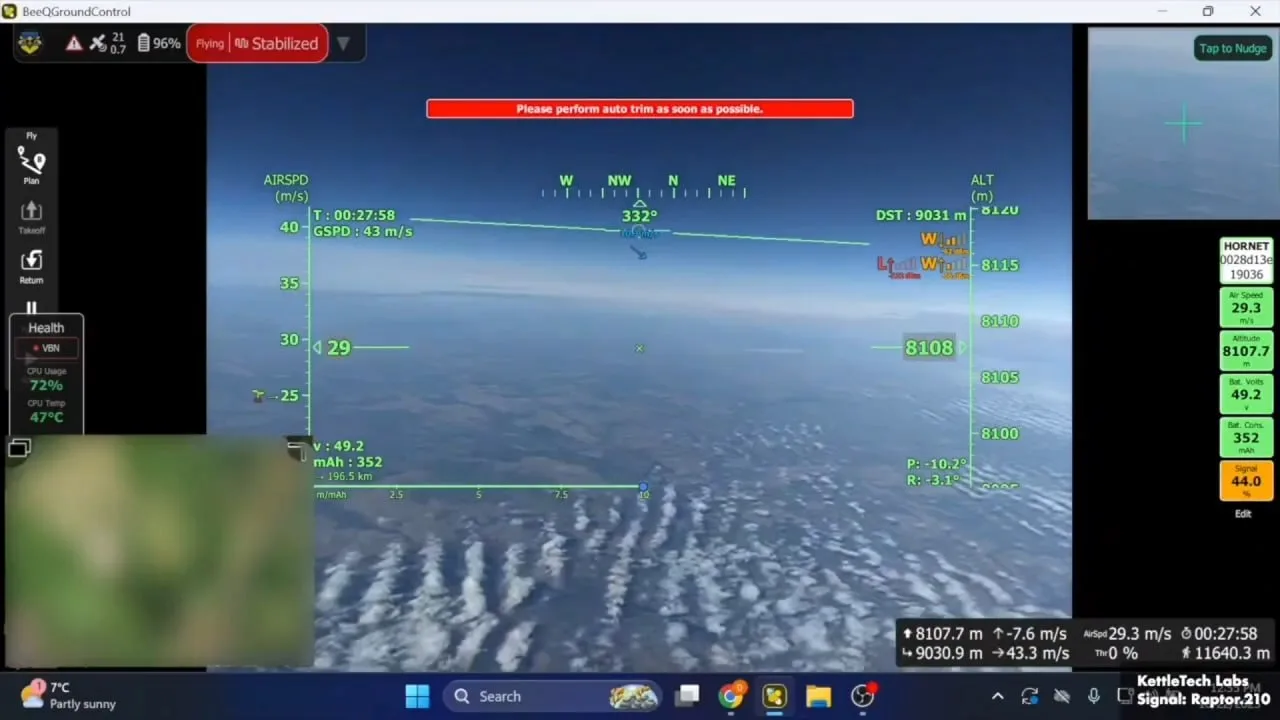Click the blurred map thumbnail view
This screenshot has width=1280, height=720.
(x=160, y=551)
